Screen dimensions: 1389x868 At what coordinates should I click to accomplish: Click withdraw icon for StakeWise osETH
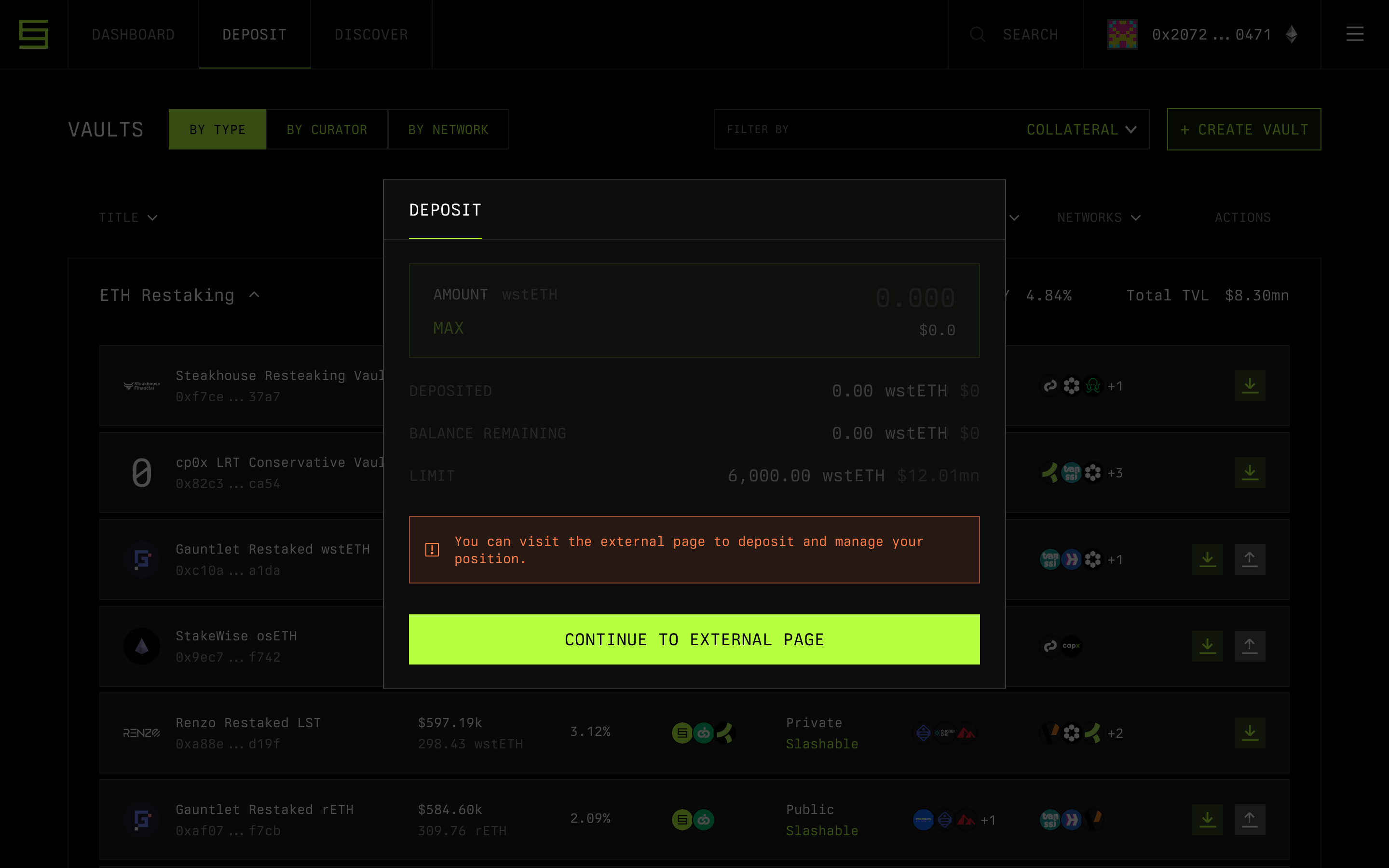pyautogui.click(x=1250, y=646)
